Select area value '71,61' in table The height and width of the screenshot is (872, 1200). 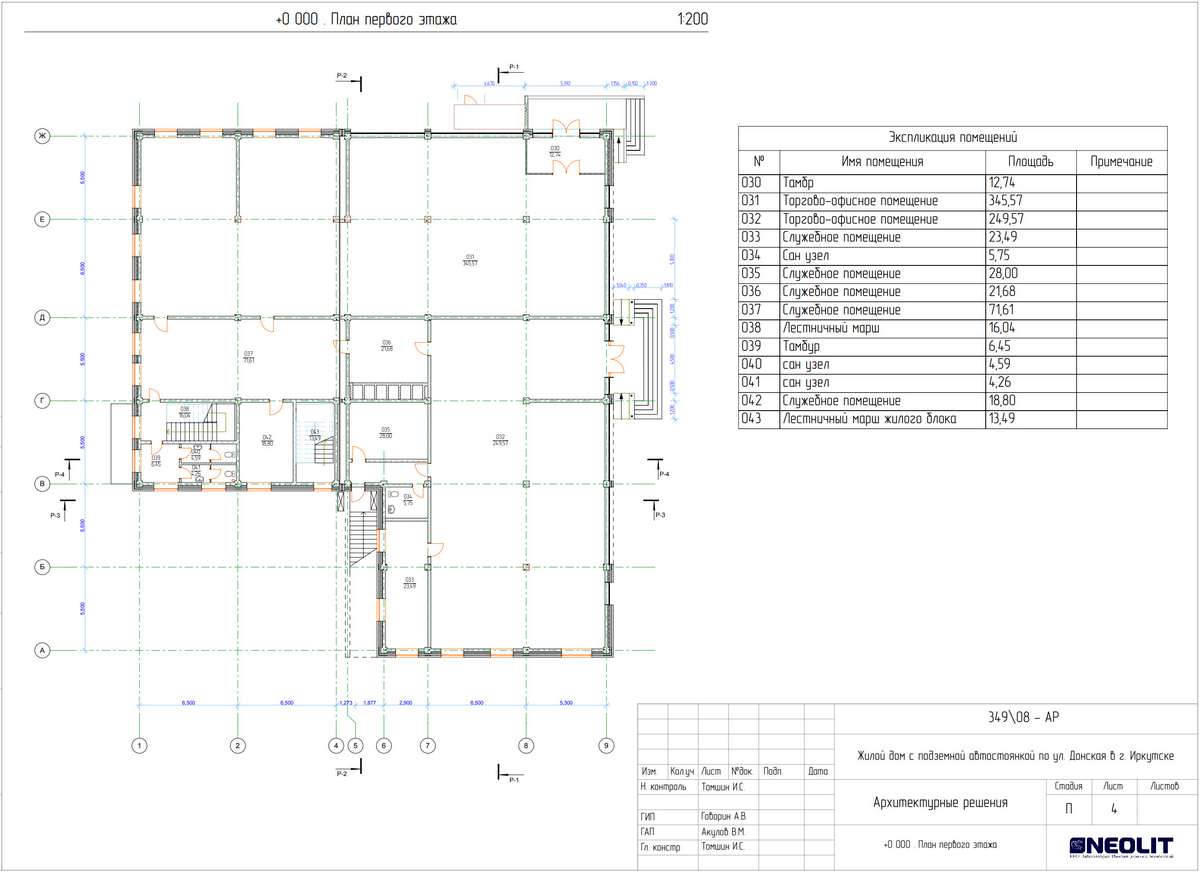point(1001,310)
